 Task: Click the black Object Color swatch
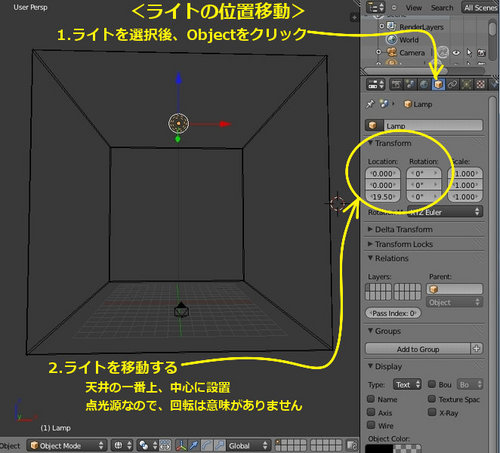pos(379,448)
